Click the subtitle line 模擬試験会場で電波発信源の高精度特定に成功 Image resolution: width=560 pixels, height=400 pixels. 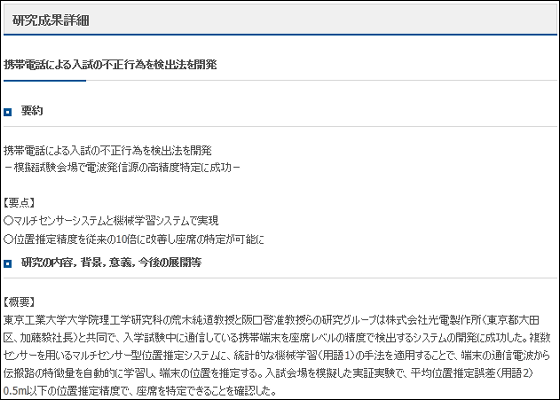[x=122, y=168]
